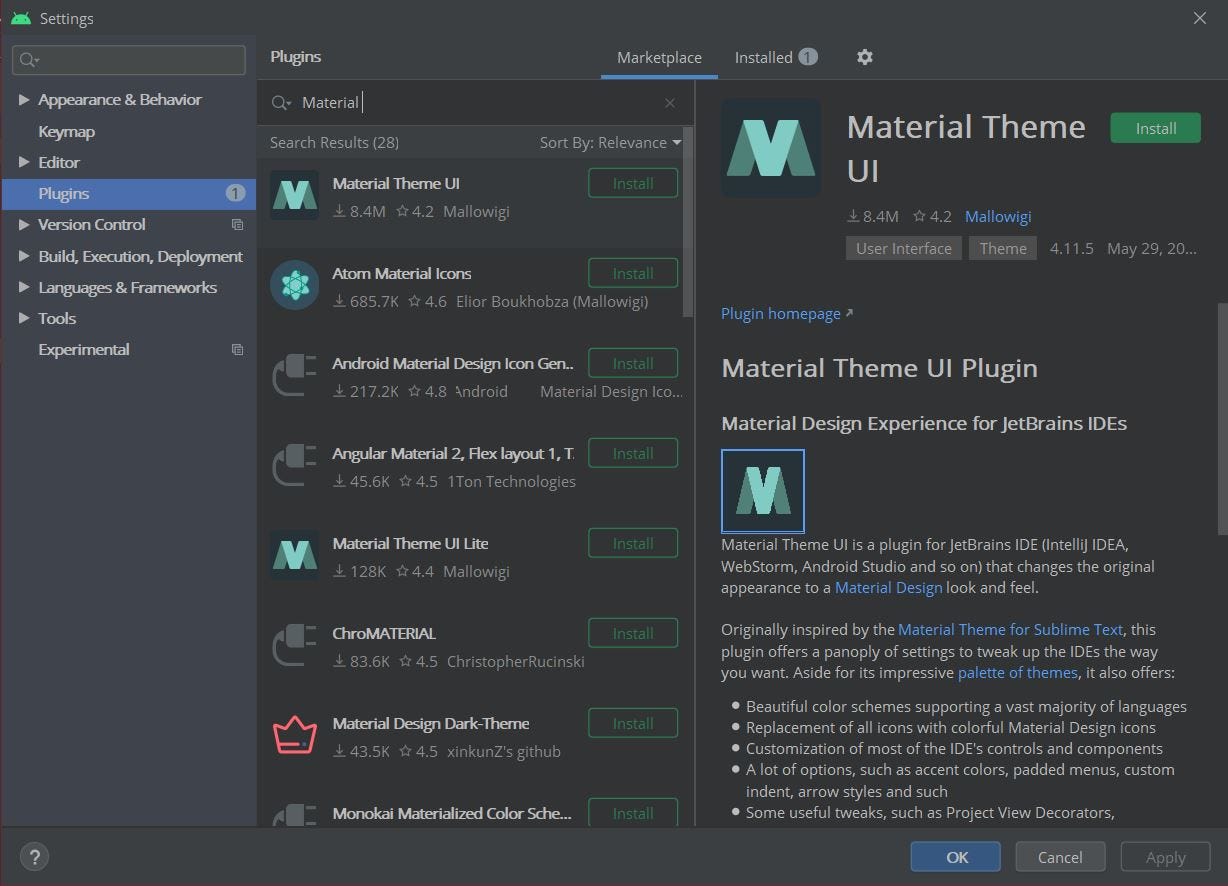Open the Plugin homepage link
1228x886 pixels.
[x=787, y=313]
